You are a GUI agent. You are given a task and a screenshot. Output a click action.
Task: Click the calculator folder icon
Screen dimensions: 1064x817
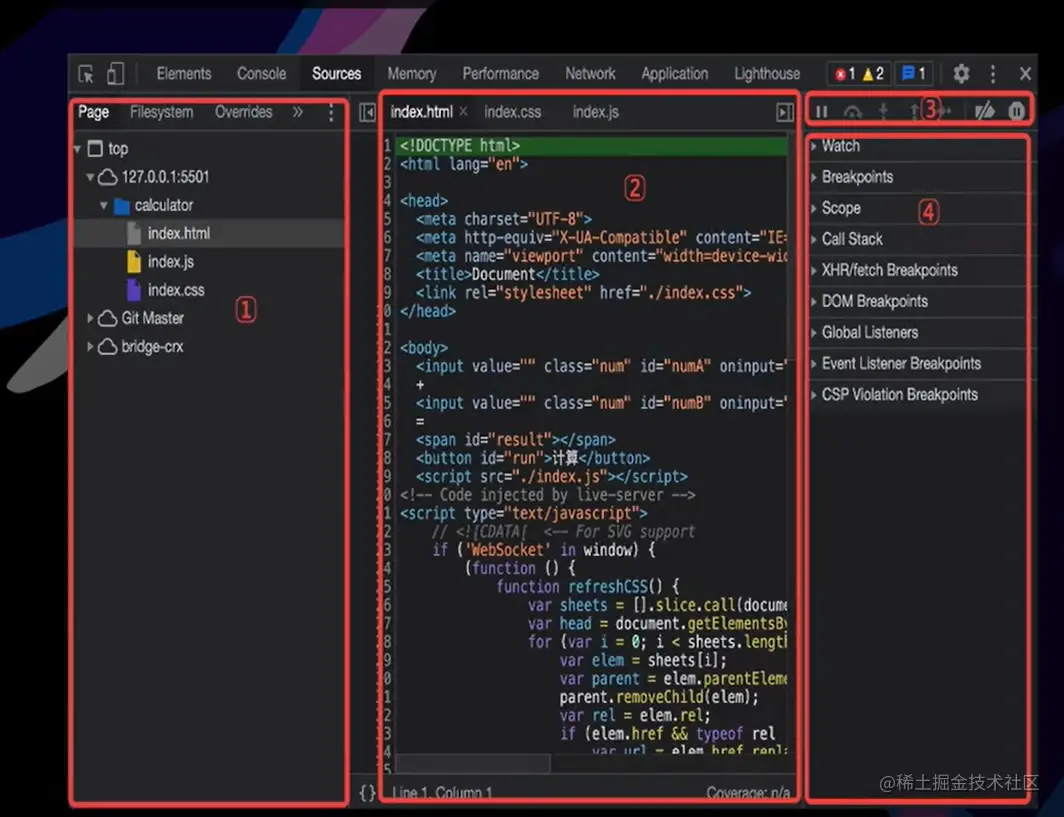pyautogui.click(x=122, y=206)
